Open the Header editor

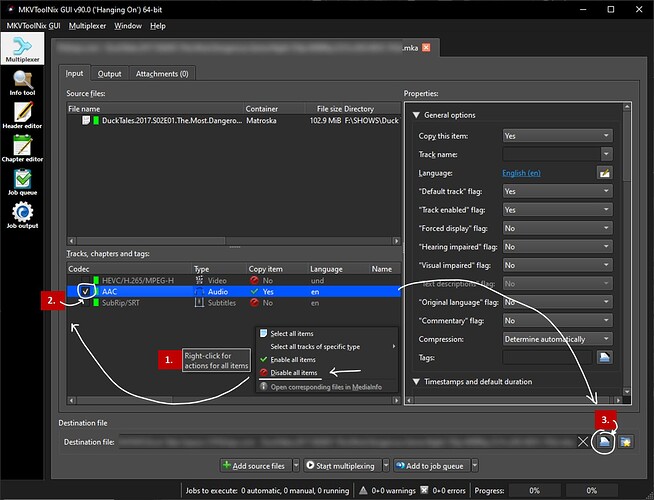pos(22,119)
